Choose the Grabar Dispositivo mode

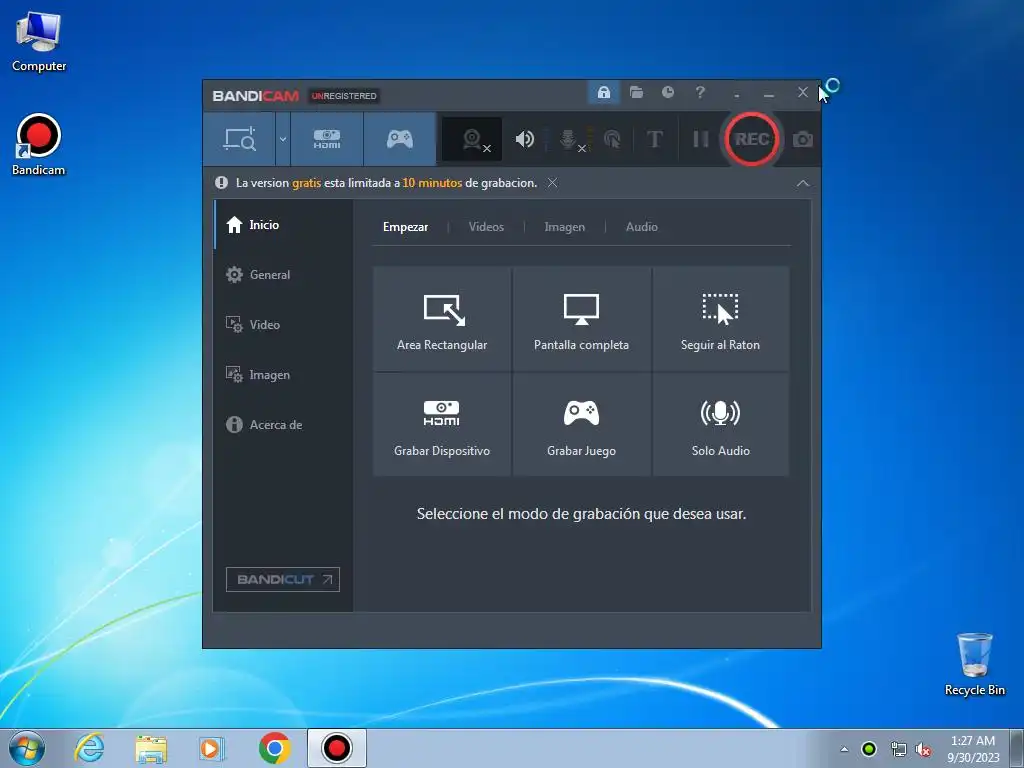tap(442, 424)
